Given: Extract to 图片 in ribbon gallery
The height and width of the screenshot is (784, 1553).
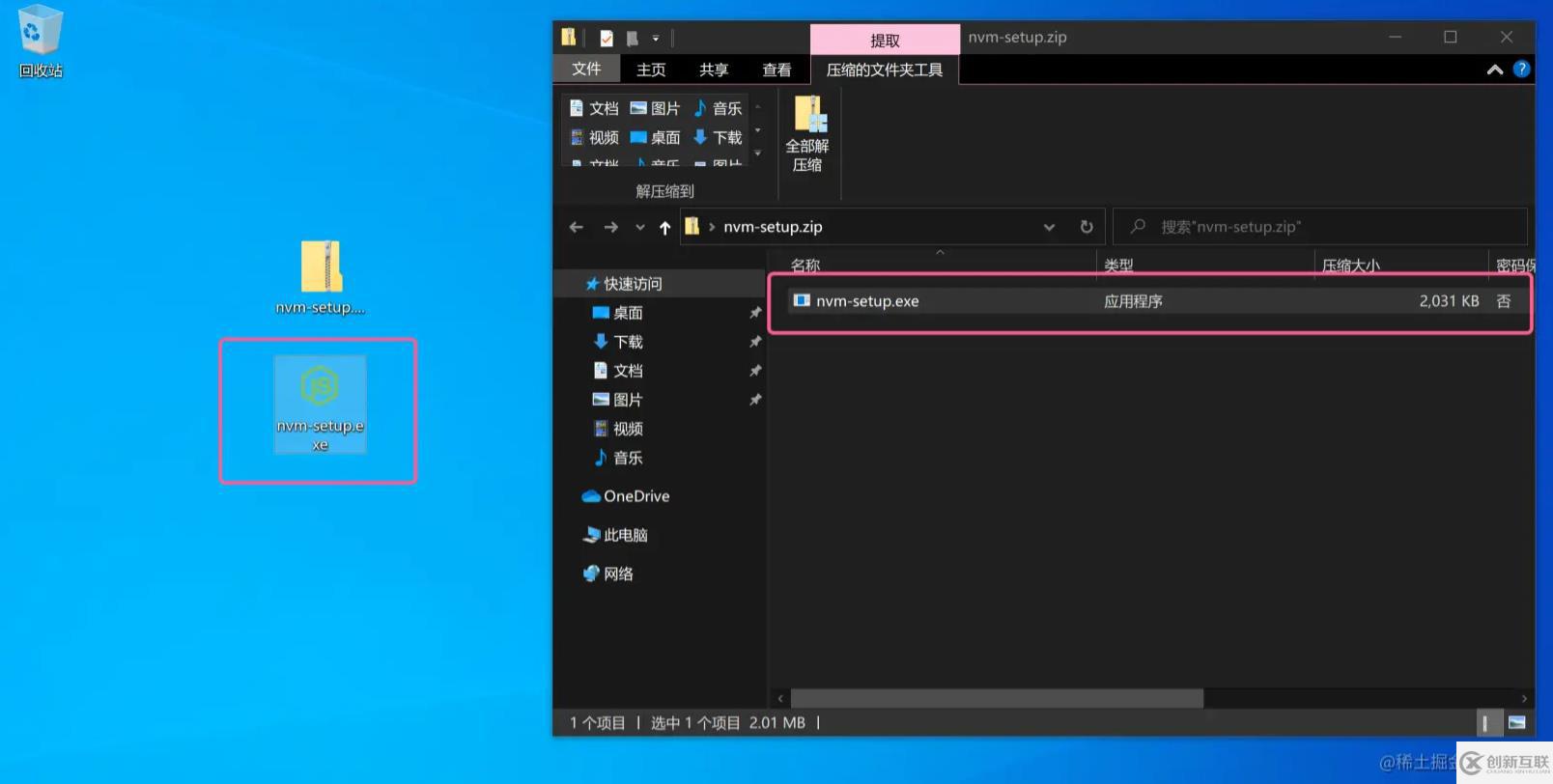Looking at the screenshot, I should click(x=656, y=108).
